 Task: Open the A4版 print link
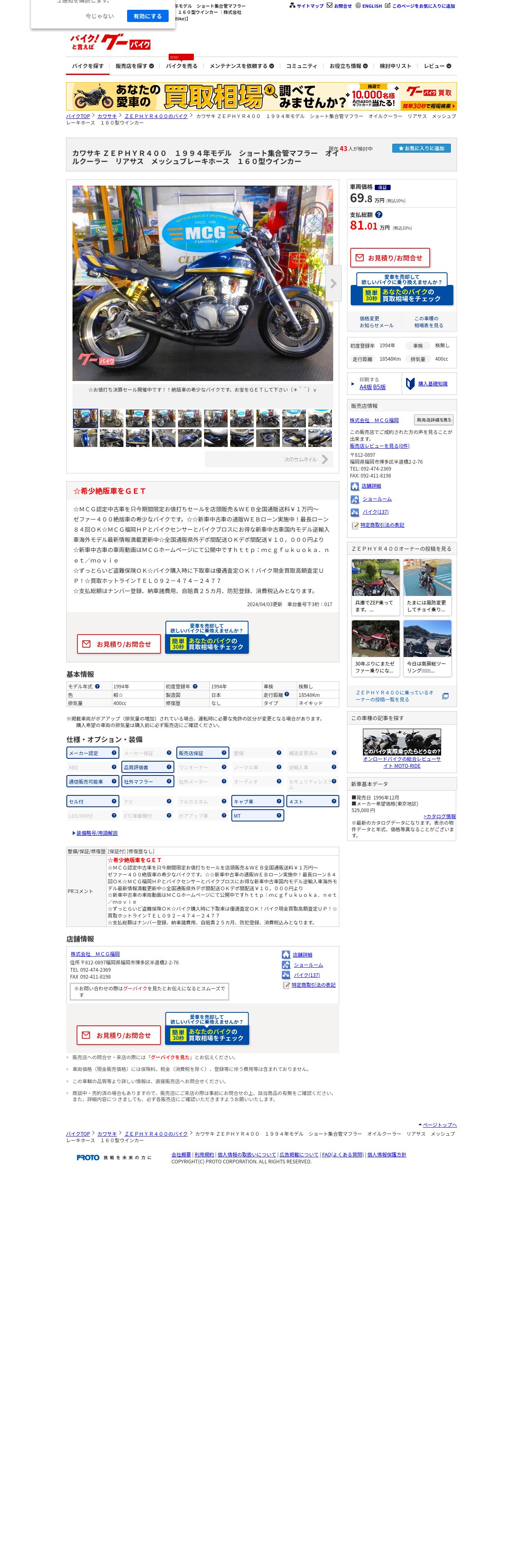tap(365, 387)
